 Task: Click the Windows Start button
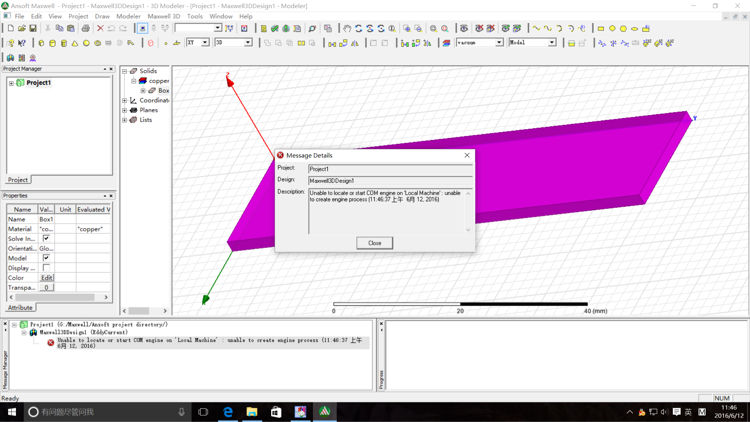pos(11,411)
